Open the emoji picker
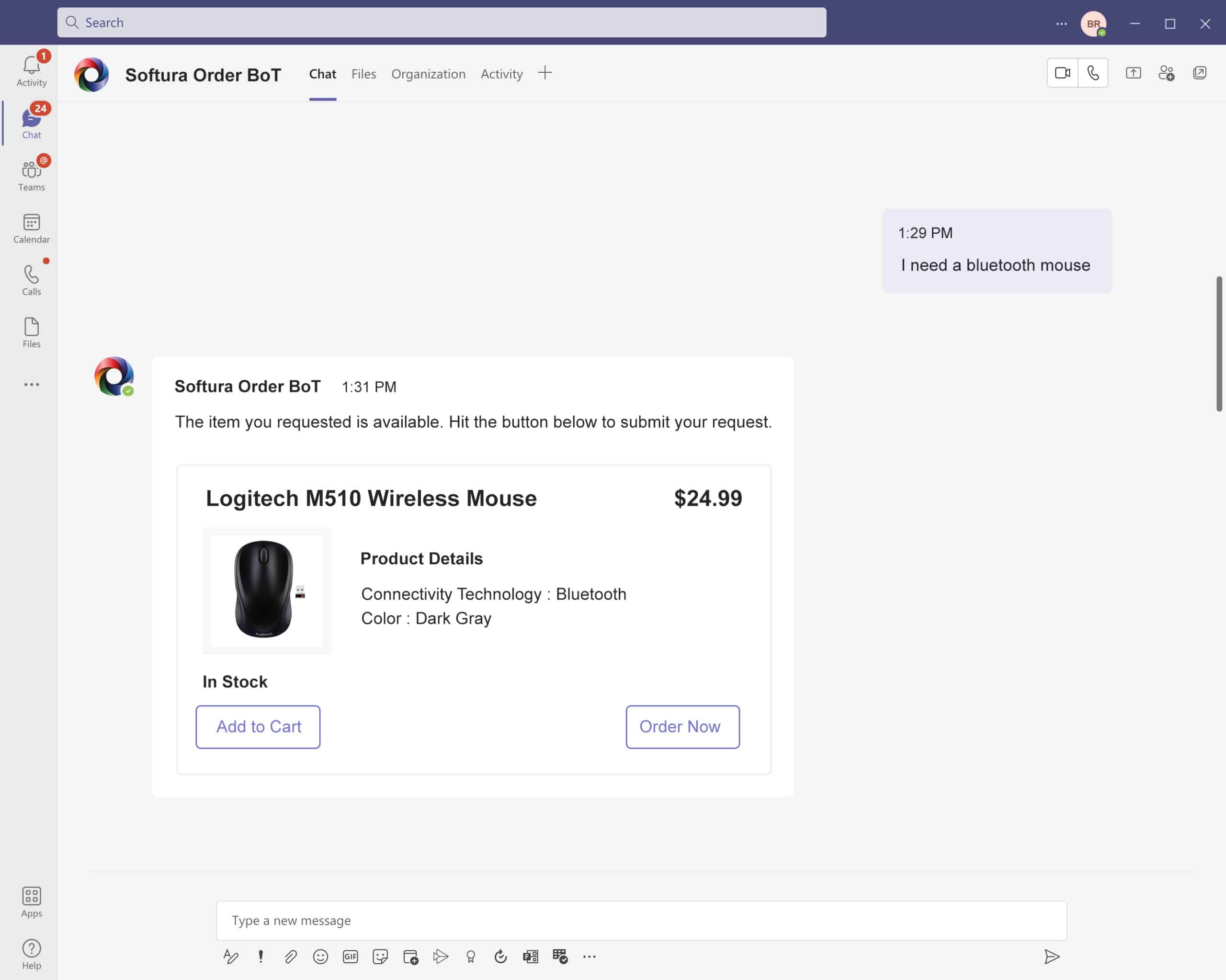This screenshot has width=1226, height=980. (x=320, y=957)
